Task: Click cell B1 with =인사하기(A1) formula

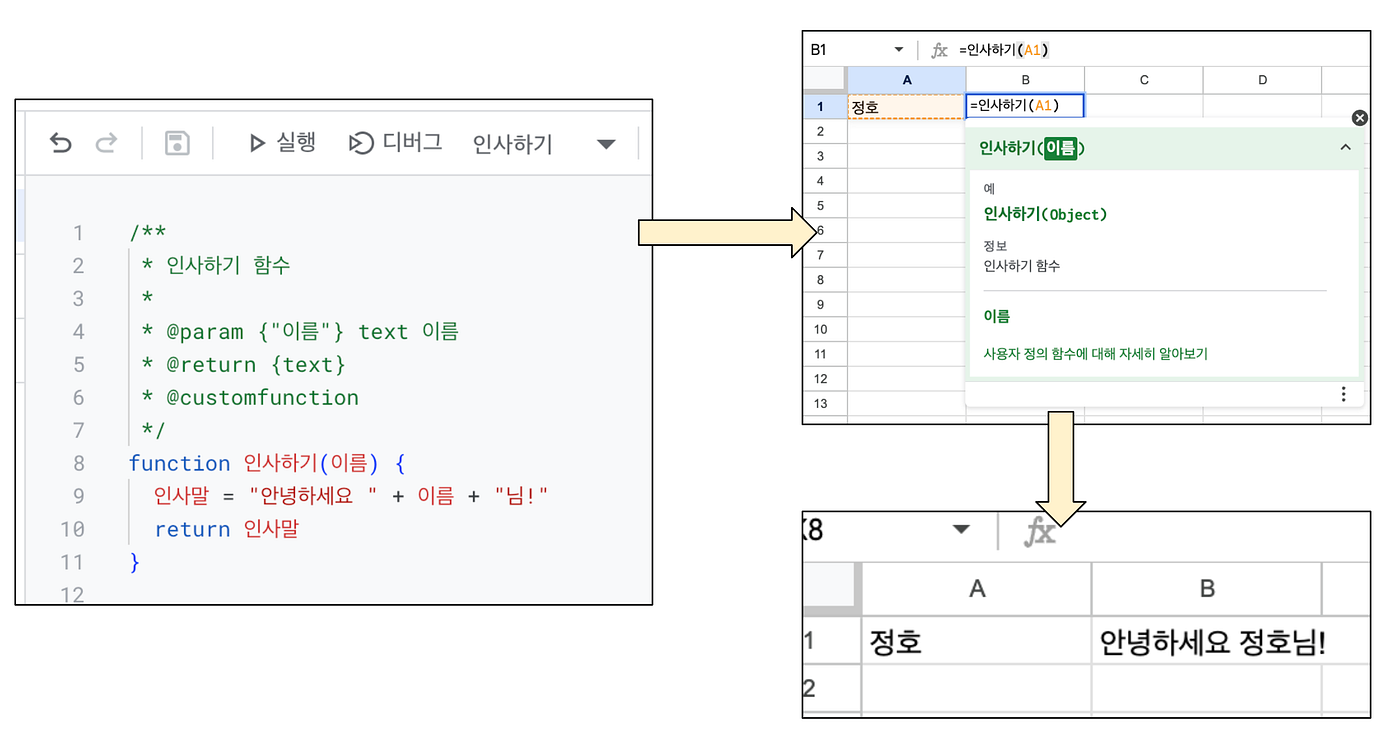Action: [1025, 106]
